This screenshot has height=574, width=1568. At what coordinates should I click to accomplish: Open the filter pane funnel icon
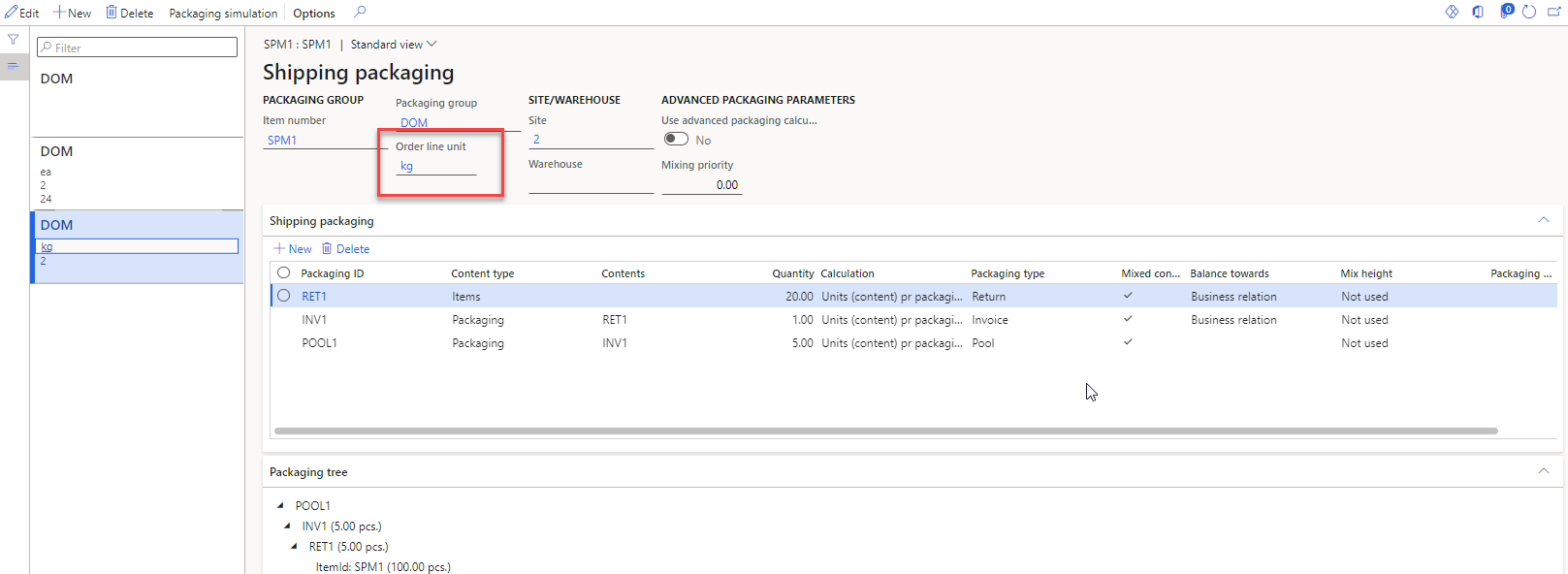coord(14,40)
